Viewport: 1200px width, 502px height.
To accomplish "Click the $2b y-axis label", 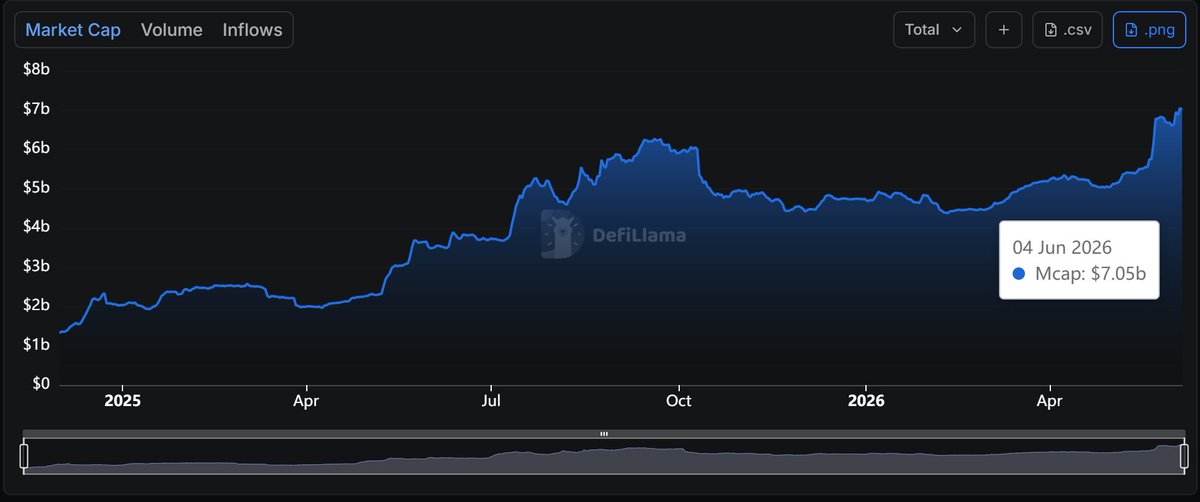I will (37, 305).
